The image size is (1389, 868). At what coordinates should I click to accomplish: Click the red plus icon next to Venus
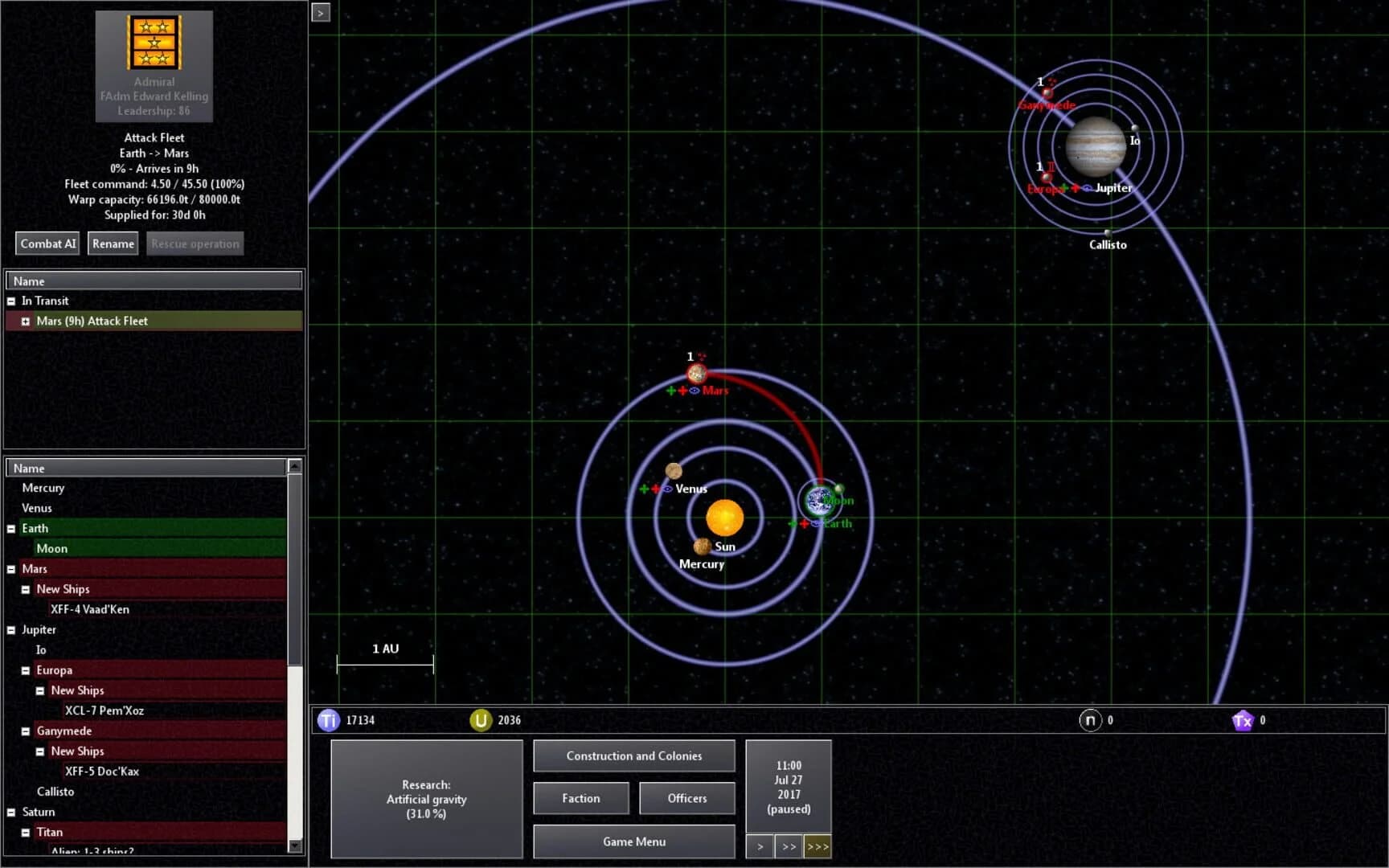[656, 489]
